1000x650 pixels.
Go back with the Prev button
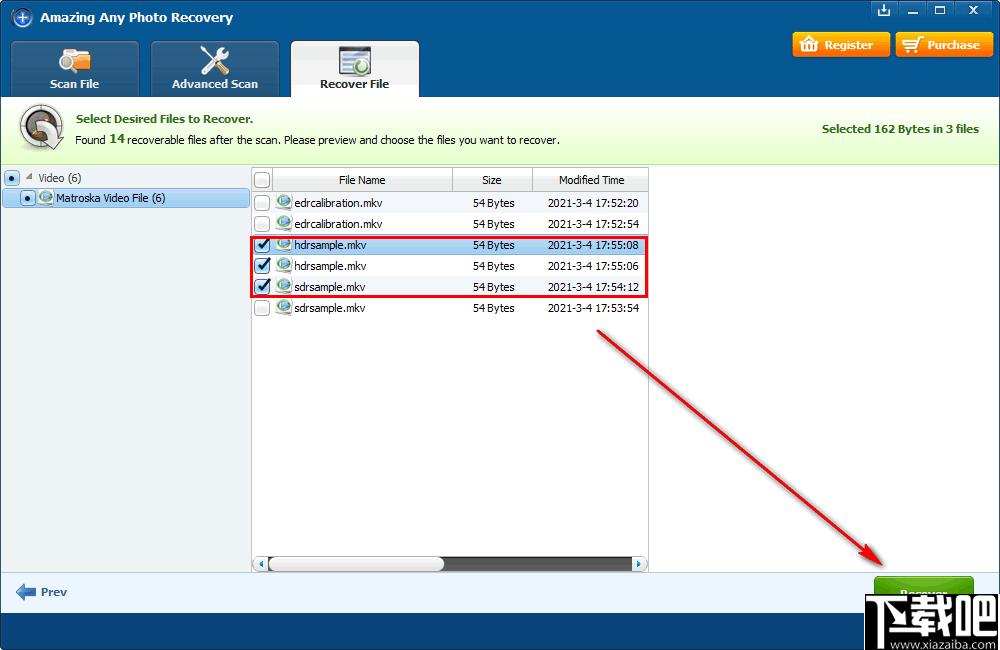coord(41,592)
